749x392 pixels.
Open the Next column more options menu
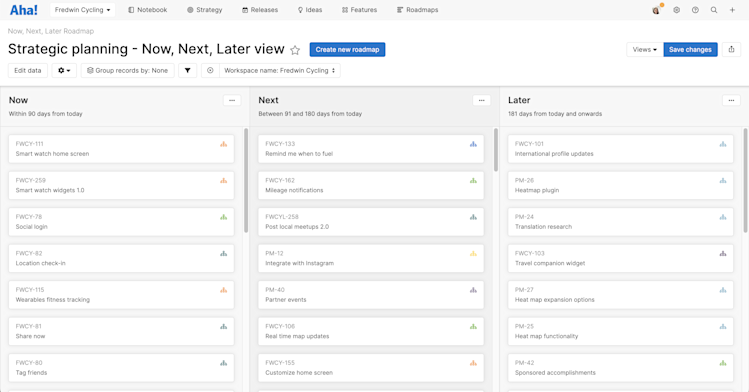482,100
